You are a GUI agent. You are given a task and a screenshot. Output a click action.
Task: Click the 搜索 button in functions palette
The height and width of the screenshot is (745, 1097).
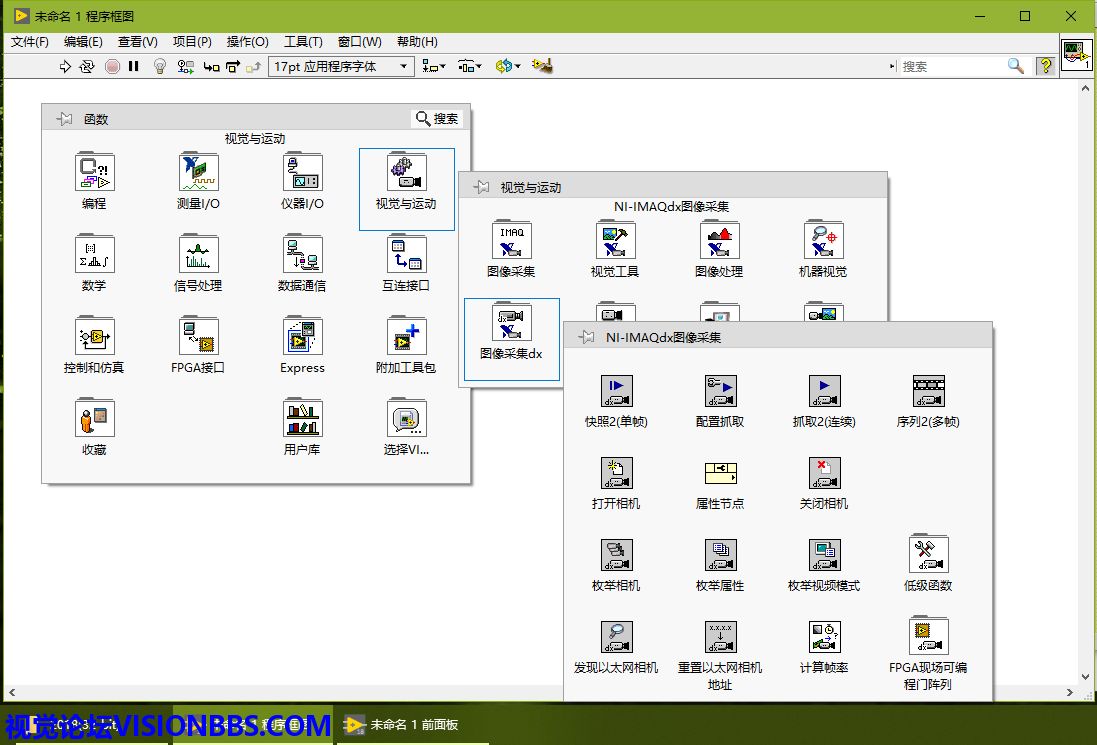tap(437, 119)
